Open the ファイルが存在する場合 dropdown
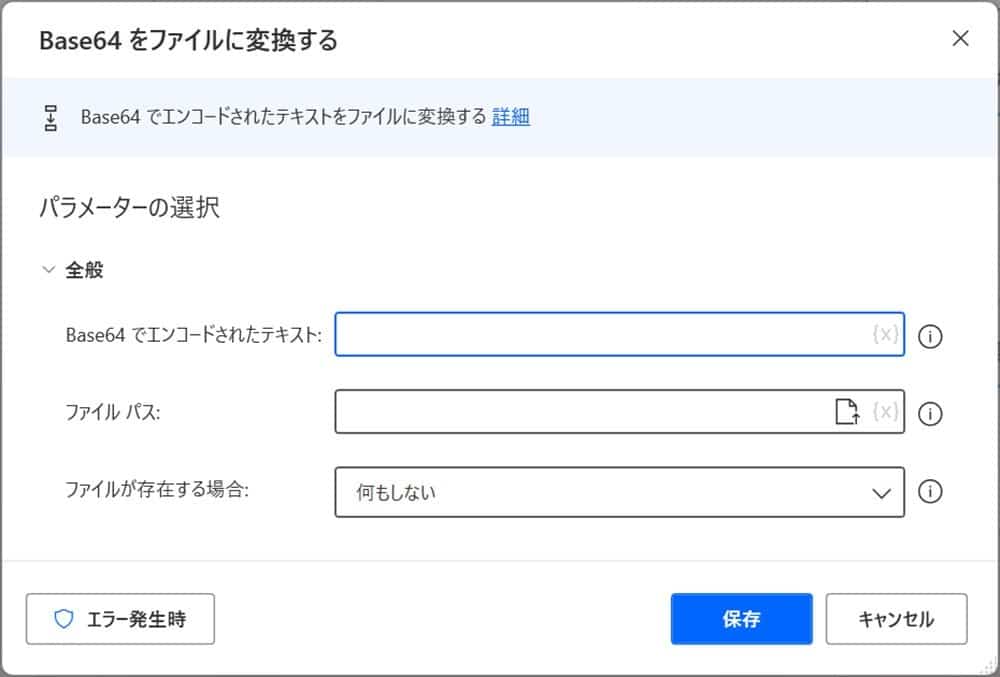 [x=620, y=492]
